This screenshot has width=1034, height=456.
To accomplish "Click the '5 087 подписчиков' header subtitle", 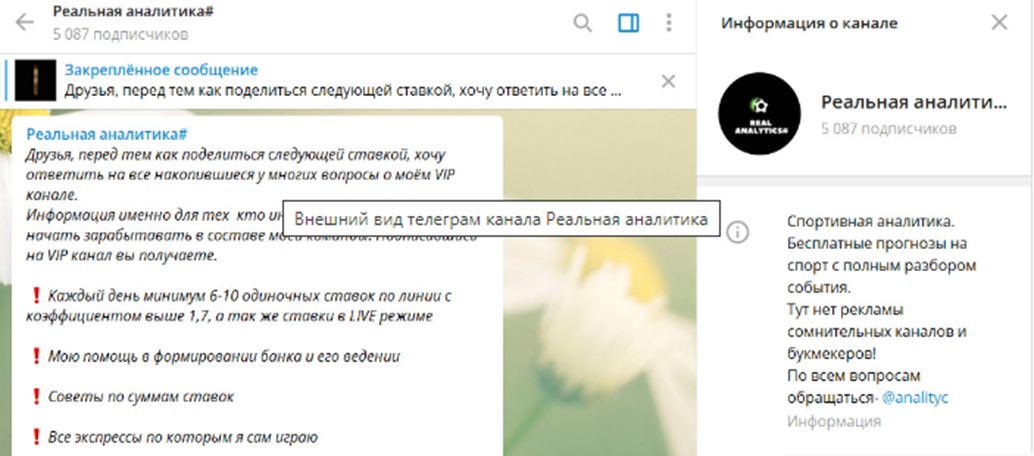I will tap(121, 34).
